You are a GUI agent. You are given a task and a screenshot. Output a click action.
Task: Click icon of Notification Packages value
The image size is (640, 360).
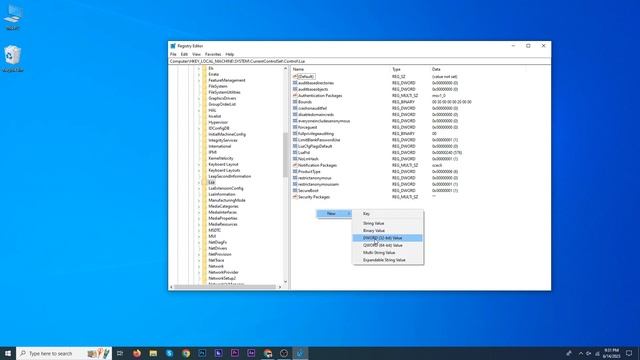[x=295, y=165]
